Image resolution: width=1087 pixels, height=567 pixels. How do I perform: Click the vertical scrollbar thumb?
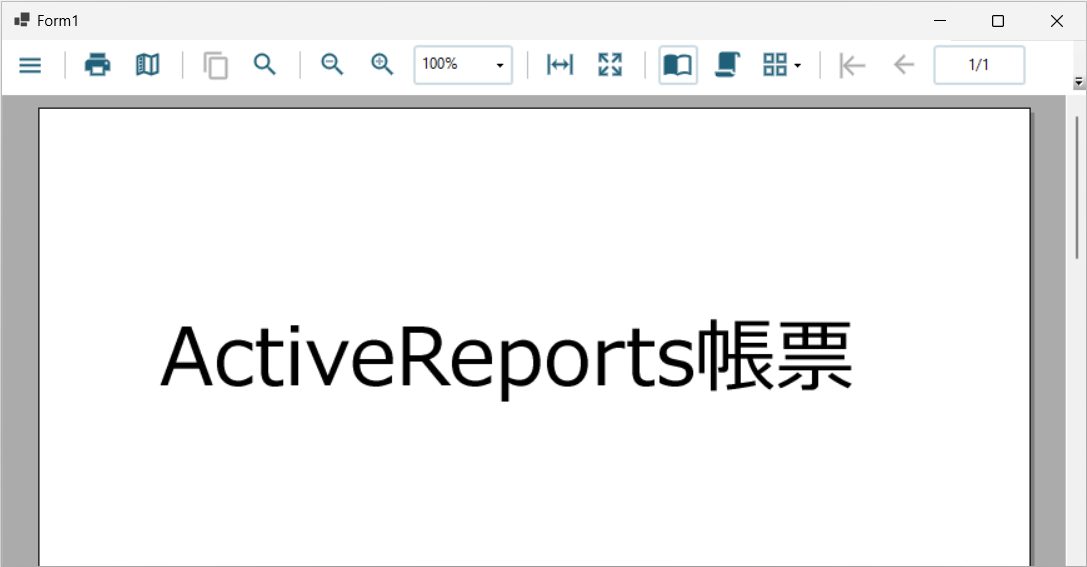pyautogui.click(x=1077, y=187)
